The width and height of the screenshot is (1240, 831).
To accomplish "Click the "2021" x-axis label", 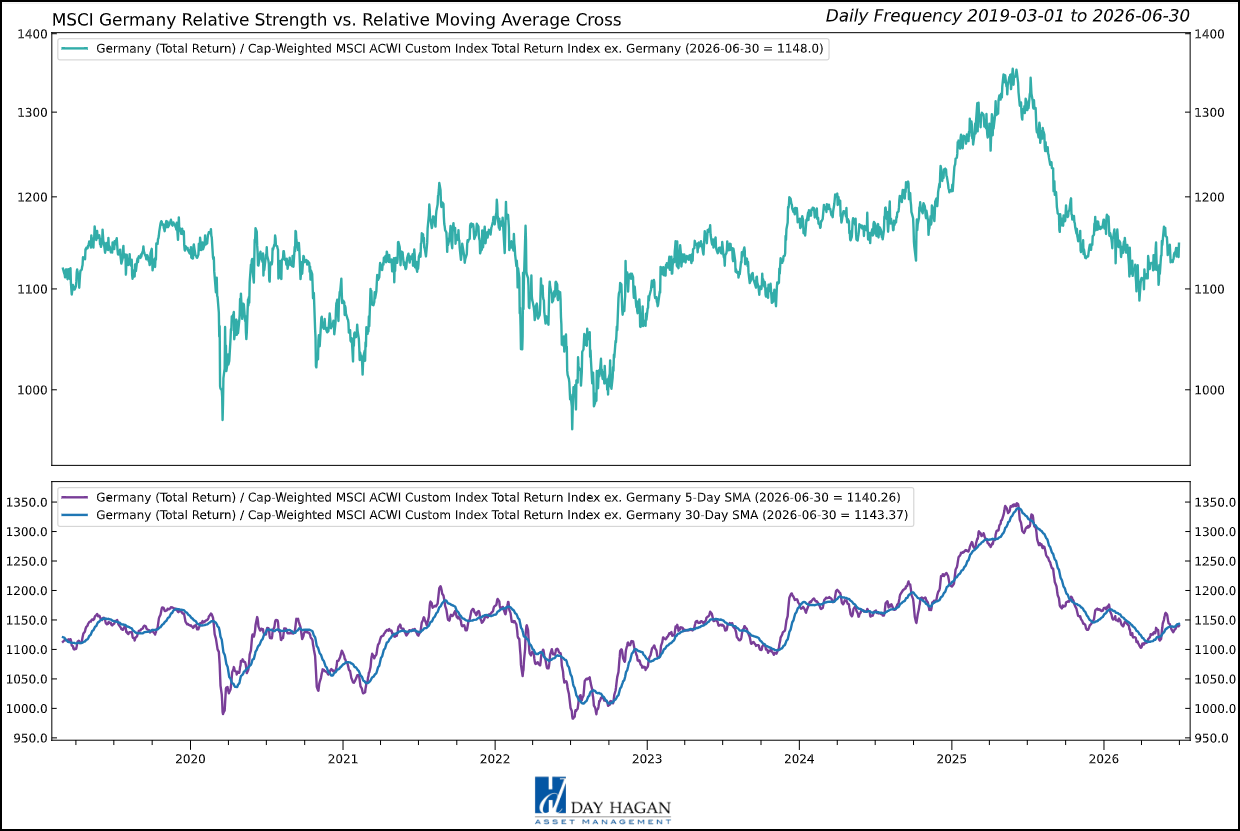I will (x=342, y=757).
